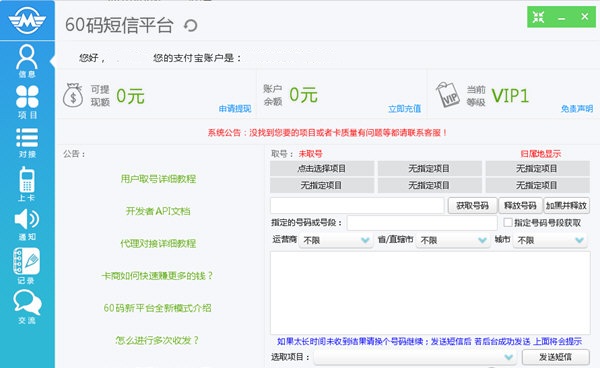The height and width of the screenshot is (368, 600).
Task: Click the 0元 value next to 账户余额
Action: coord(303,94)
